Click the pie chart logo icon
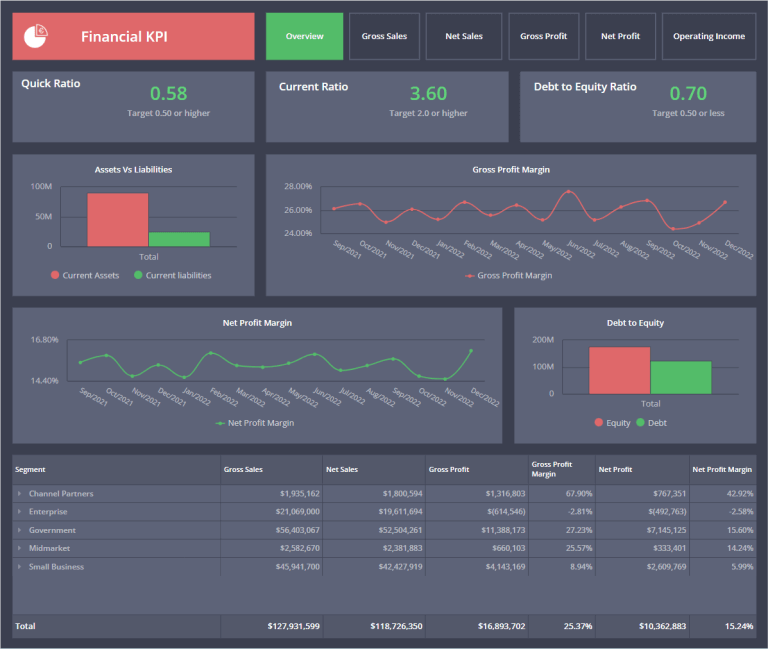 pyautogui.click(x=38, y=36)
